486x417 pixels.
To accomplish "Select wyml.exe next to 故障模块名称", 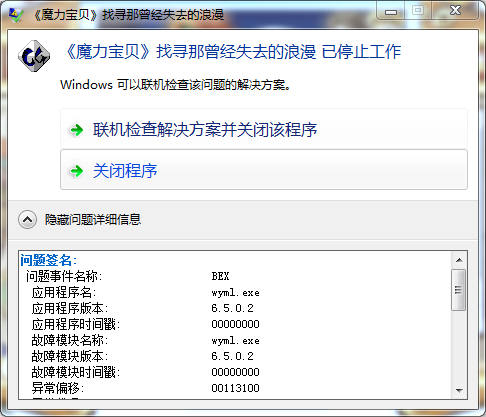I will [x=235, y=341].
